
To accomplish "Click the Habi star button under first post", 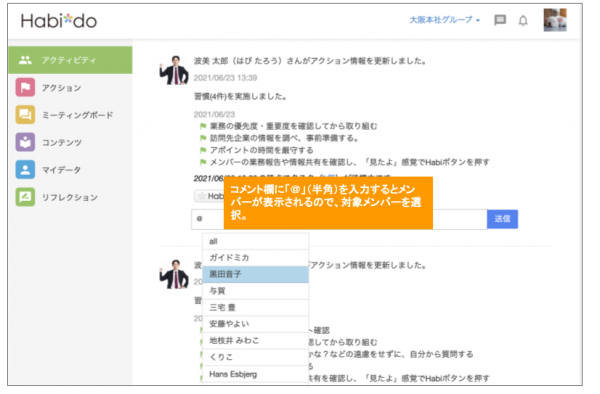I will click(209, 196).
